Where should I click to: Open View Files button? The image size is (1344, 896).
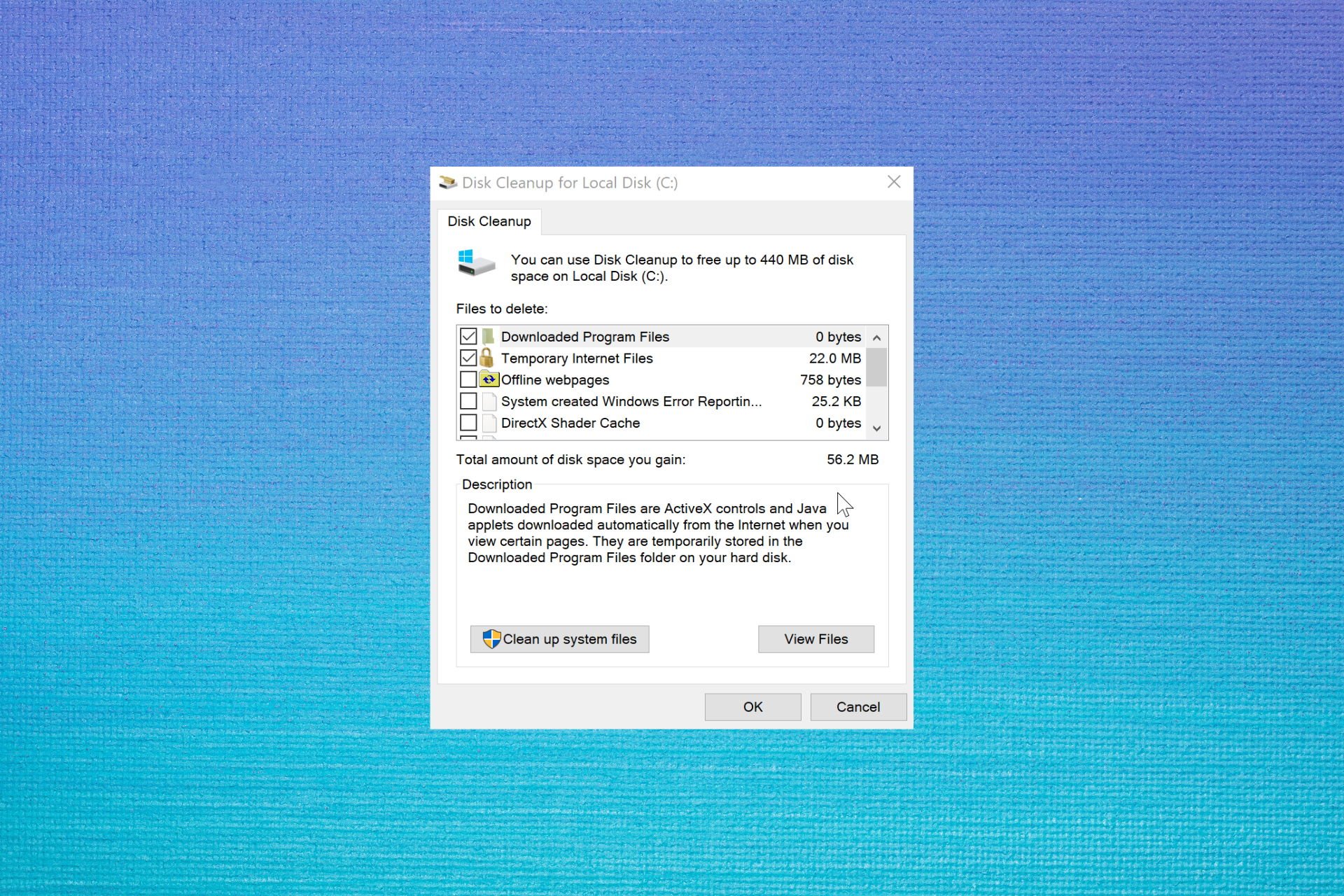[815, 639]
